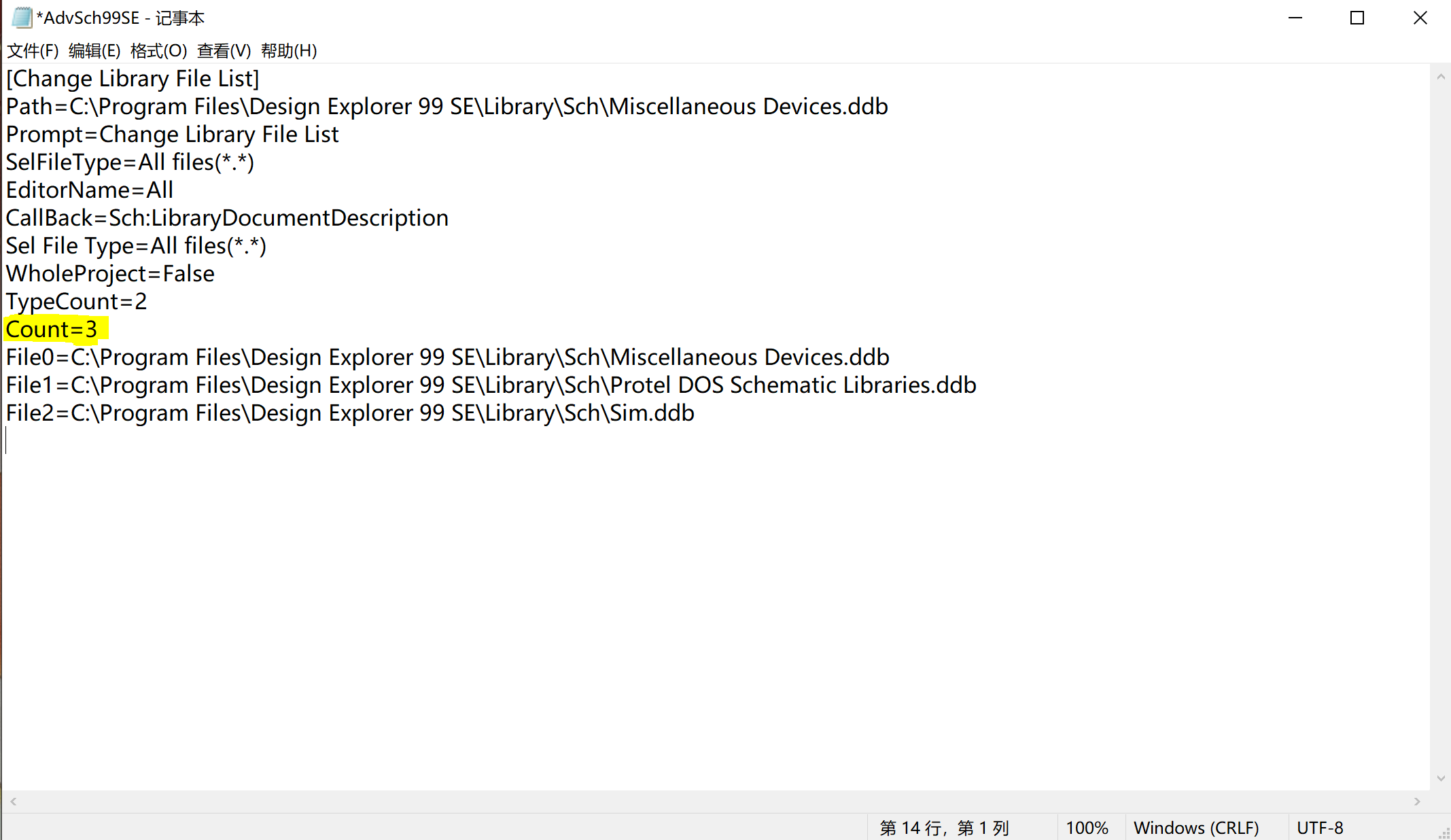This screenshot has height=840, width=1451.
Task: Open the 格式(O) menu
Action: (x=158, y=51)
